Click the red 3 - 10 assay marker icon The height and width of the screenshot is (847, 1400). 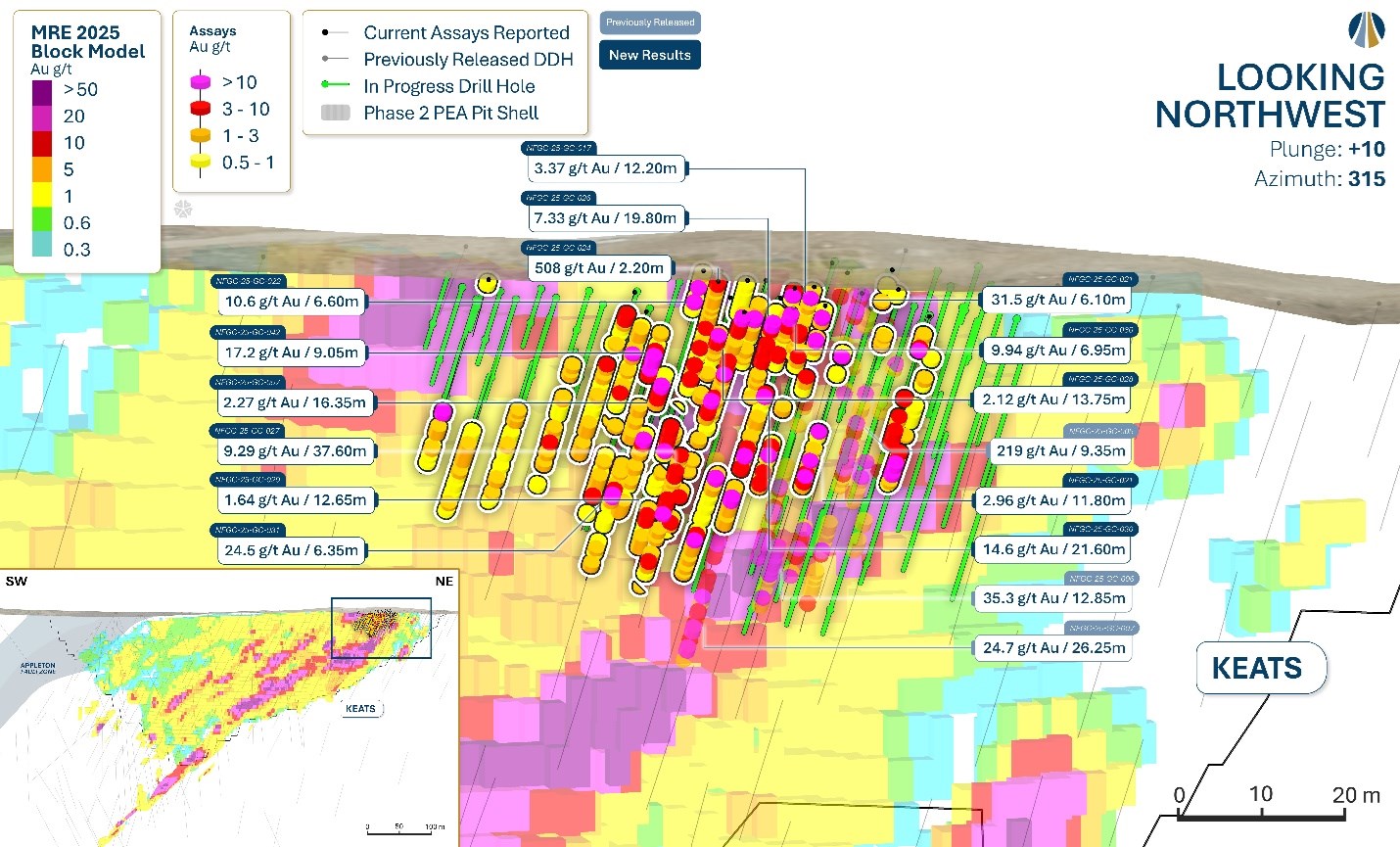201,110
